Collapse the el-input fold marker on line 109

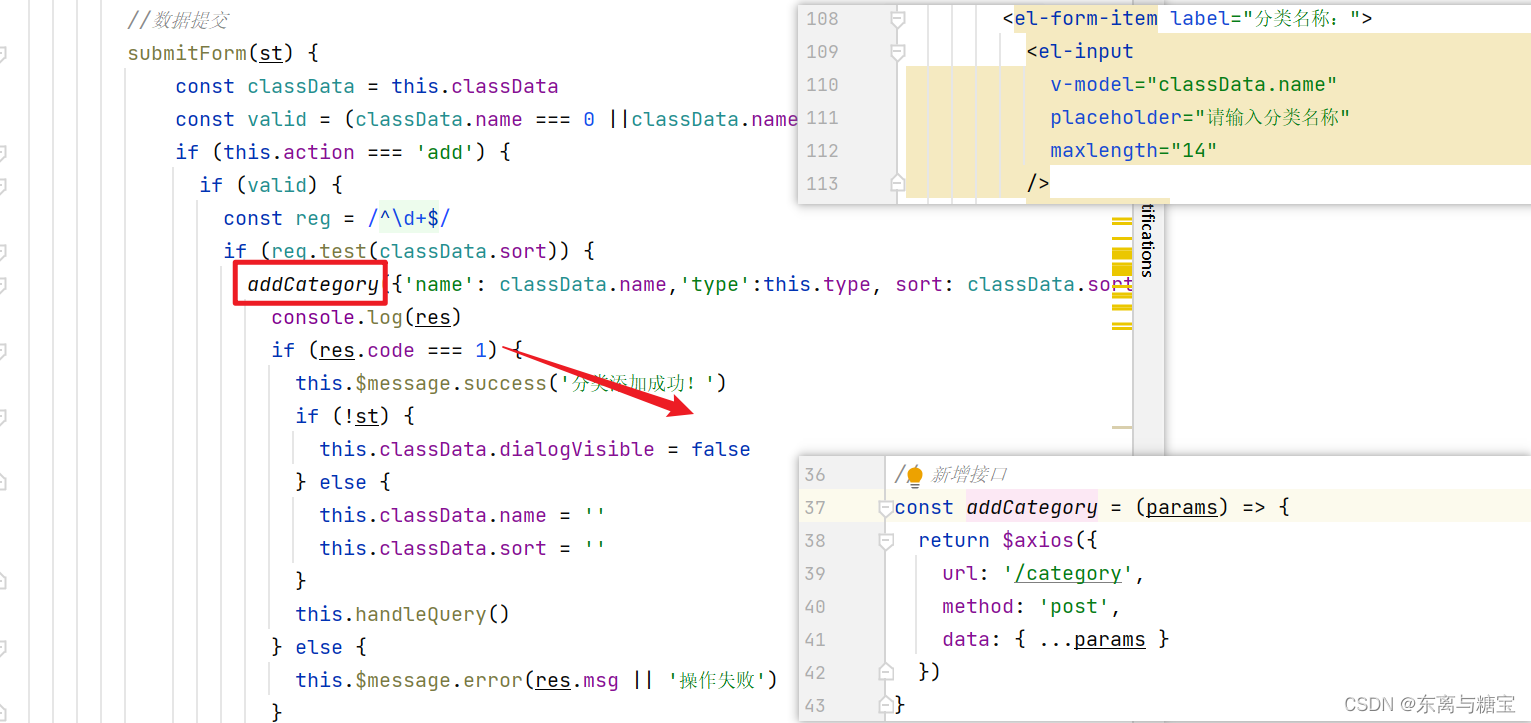pos(897,52)
